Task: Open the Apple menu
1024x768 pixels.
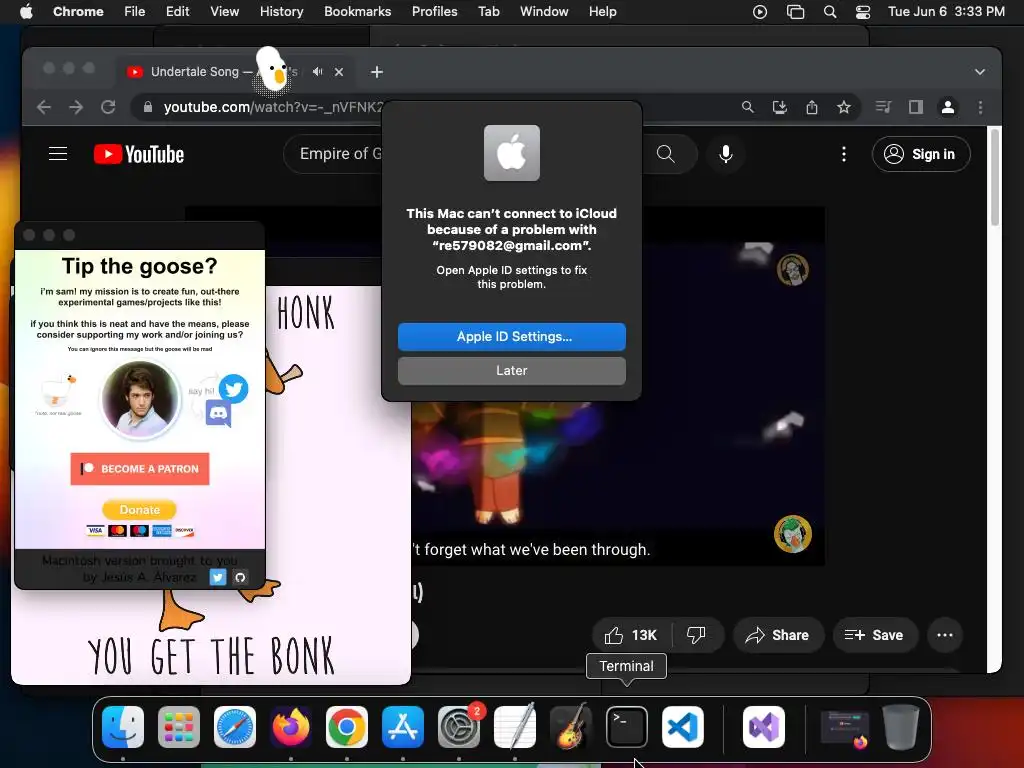Action: pos(26,12)
